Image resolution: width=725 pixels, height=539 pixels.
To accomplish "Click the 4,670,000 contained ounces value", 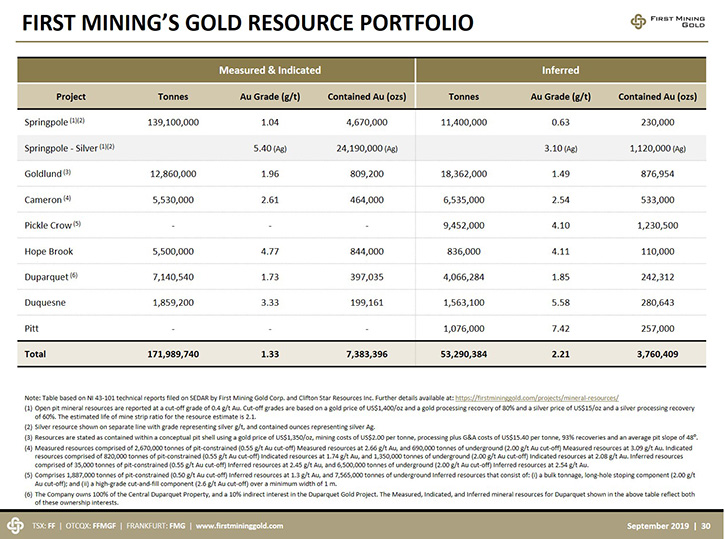I will (x=367, y=122).
